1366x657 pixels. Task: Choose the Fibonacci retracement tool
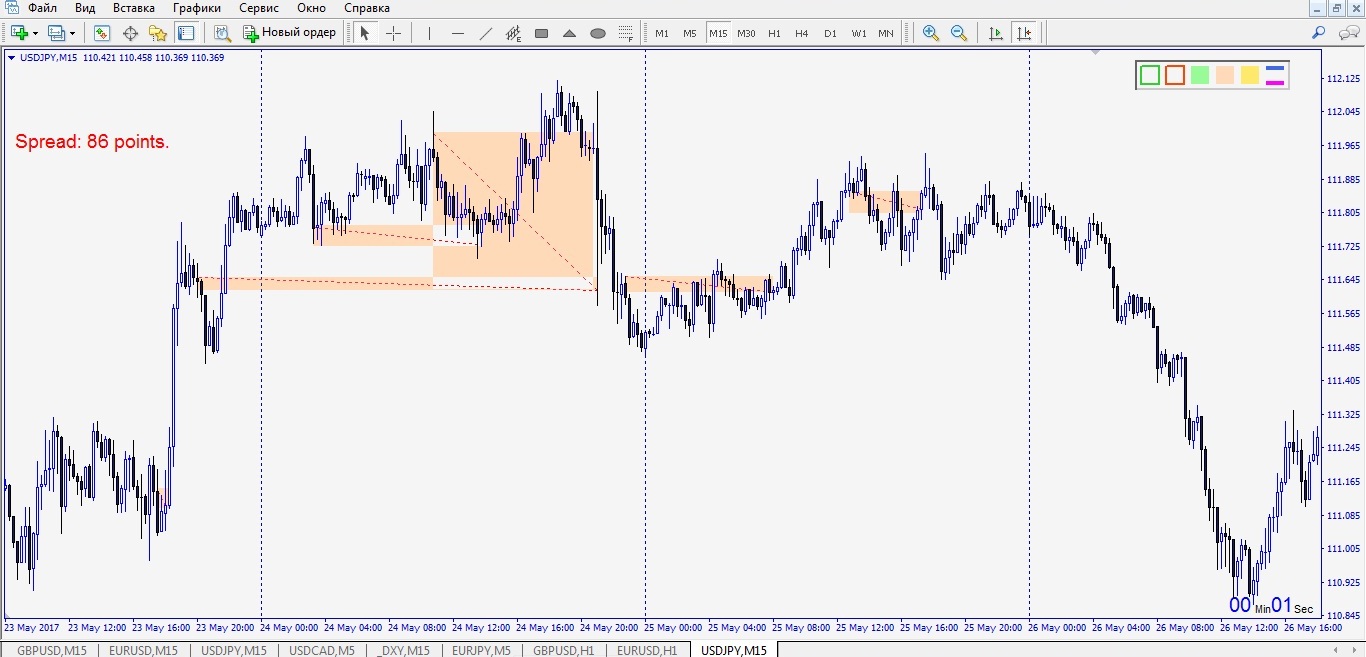514,33
